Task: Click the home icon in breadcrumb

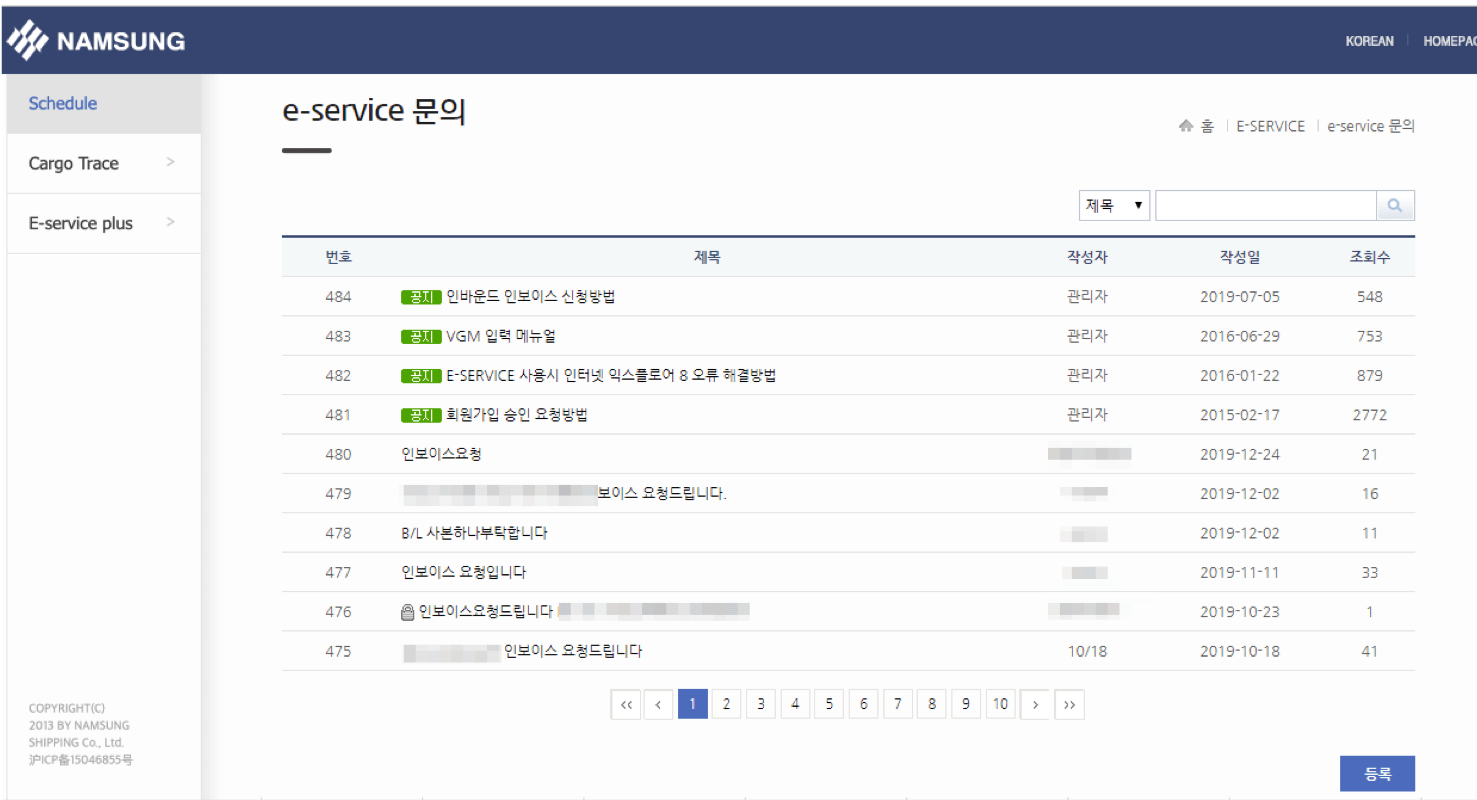Action: tap(1186, 126)
